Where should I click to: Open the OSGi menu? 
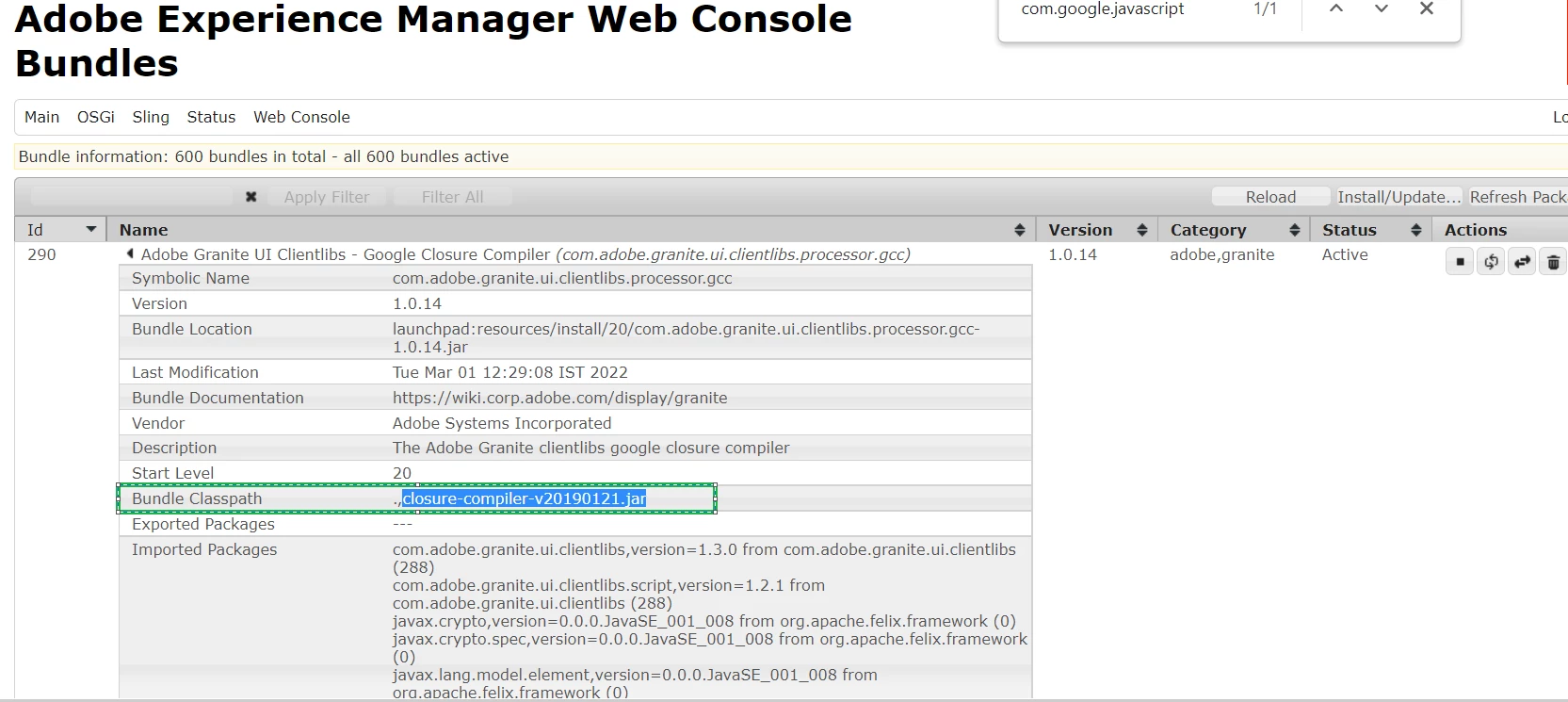pyautogui.click(x=96, y=117)
